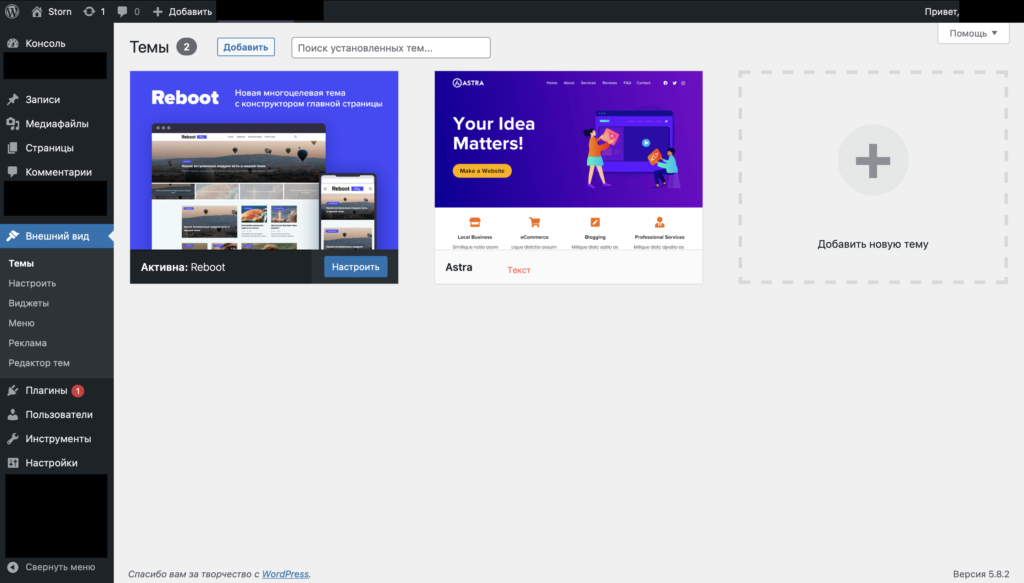
Task: Click the Настройки settings icon in sidebar
Action: tap(12, 463)
